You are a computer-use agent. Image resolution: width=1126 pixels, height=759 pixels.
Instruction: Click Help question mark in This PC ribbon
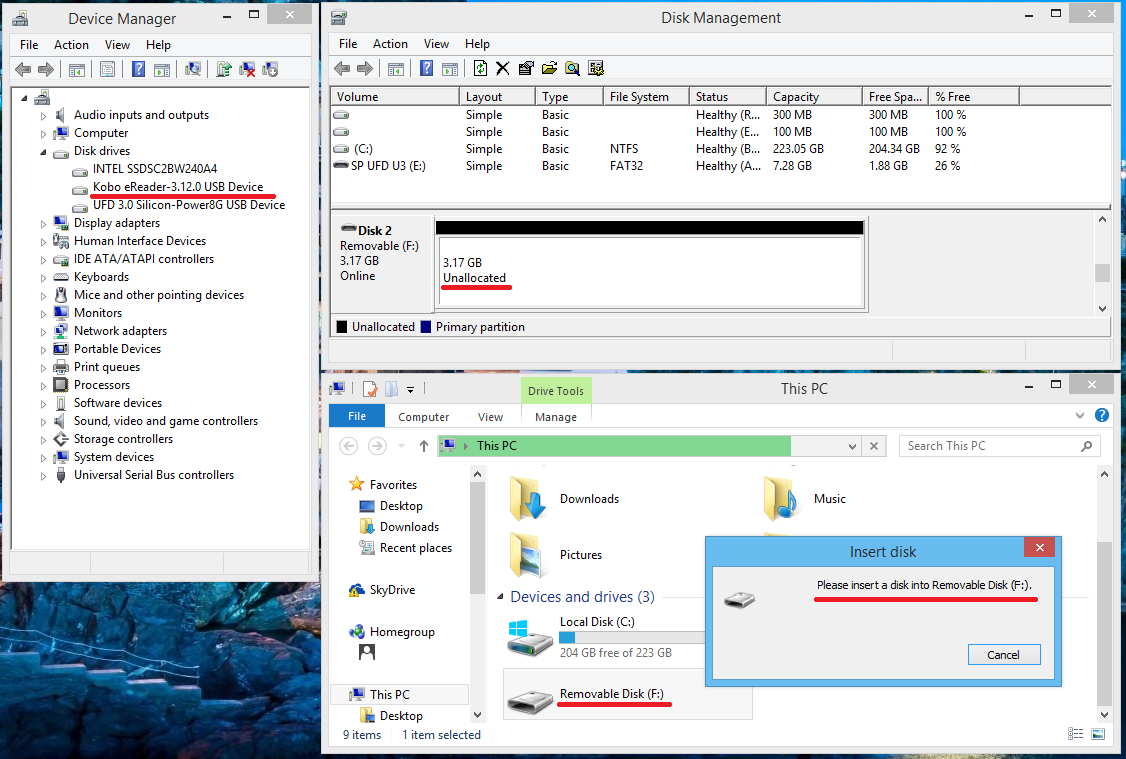1102,416
